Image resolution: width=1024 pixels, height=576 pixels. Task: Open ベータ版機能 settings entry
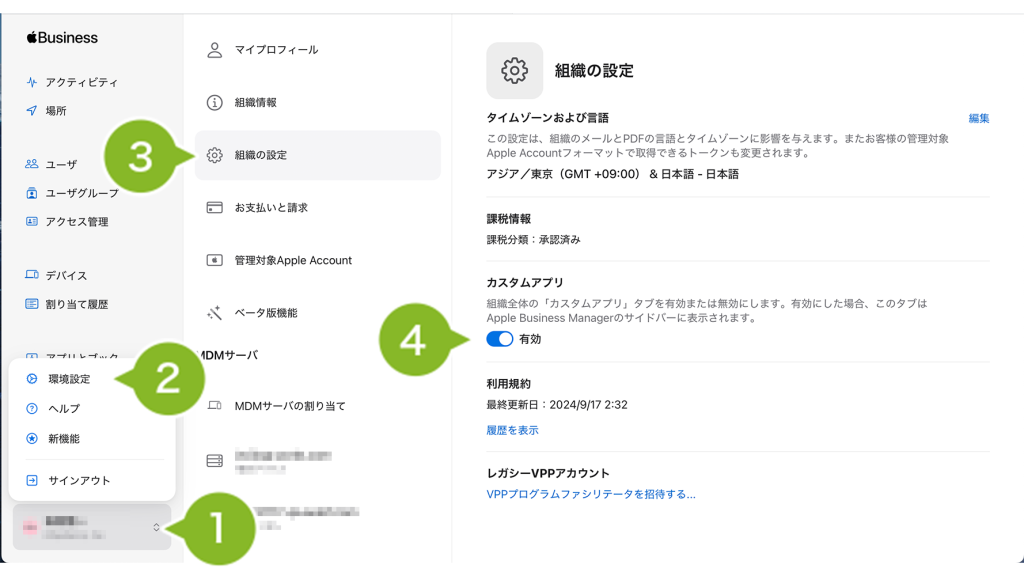click(x=317, y=313)
